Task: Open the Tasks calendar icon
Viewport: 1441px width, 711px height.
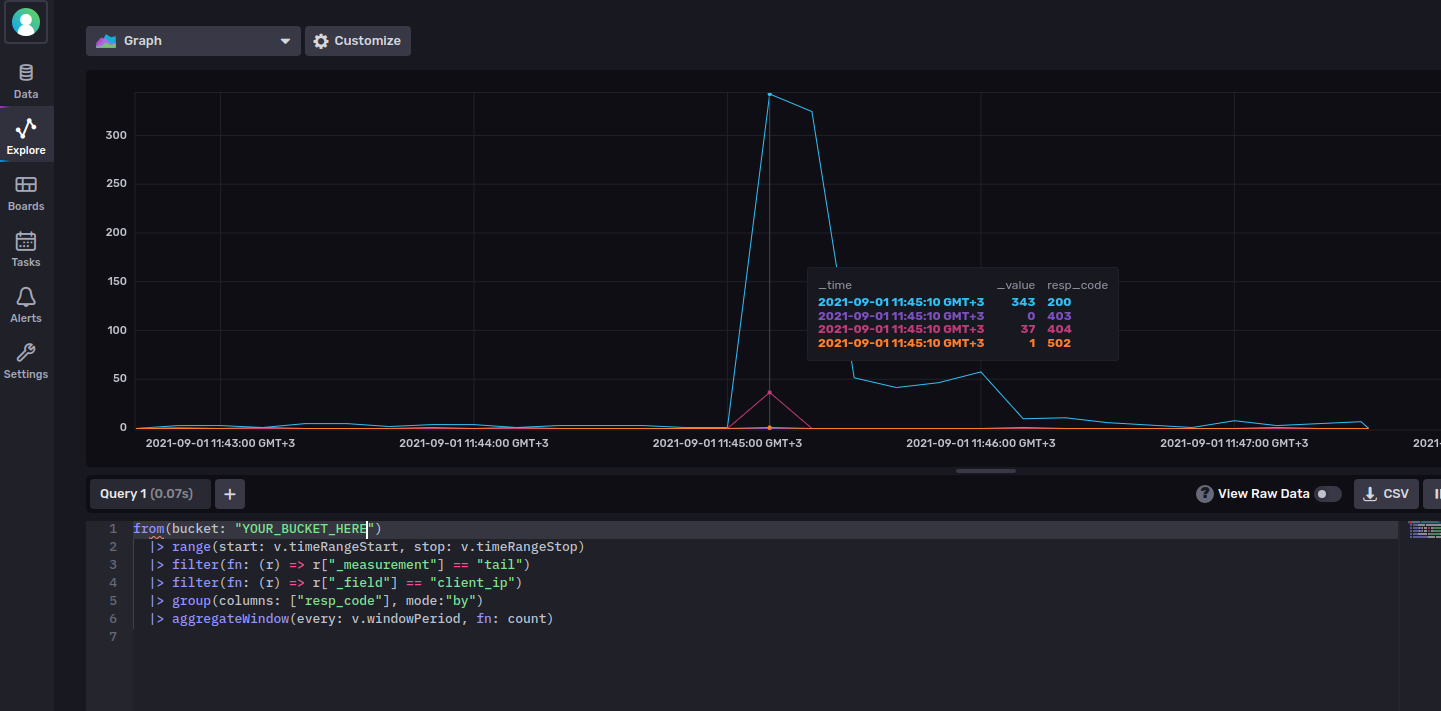Action: click(x=26, y=241)
